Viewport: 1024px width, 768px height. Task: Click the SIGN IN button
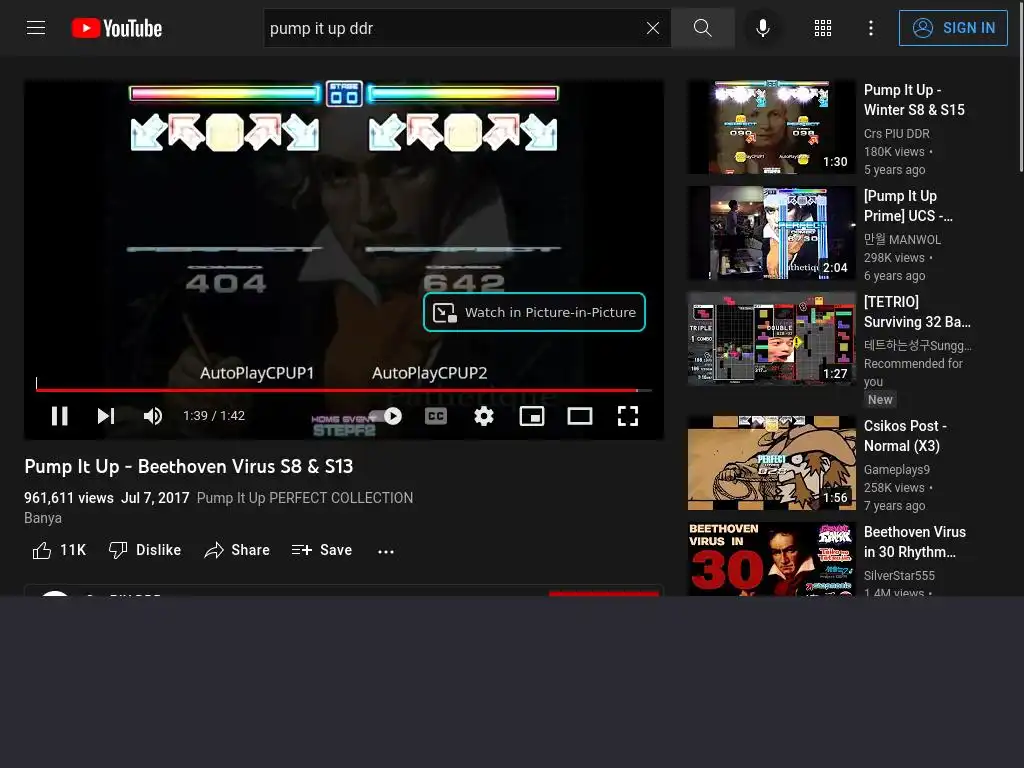[x=953, y=28]
